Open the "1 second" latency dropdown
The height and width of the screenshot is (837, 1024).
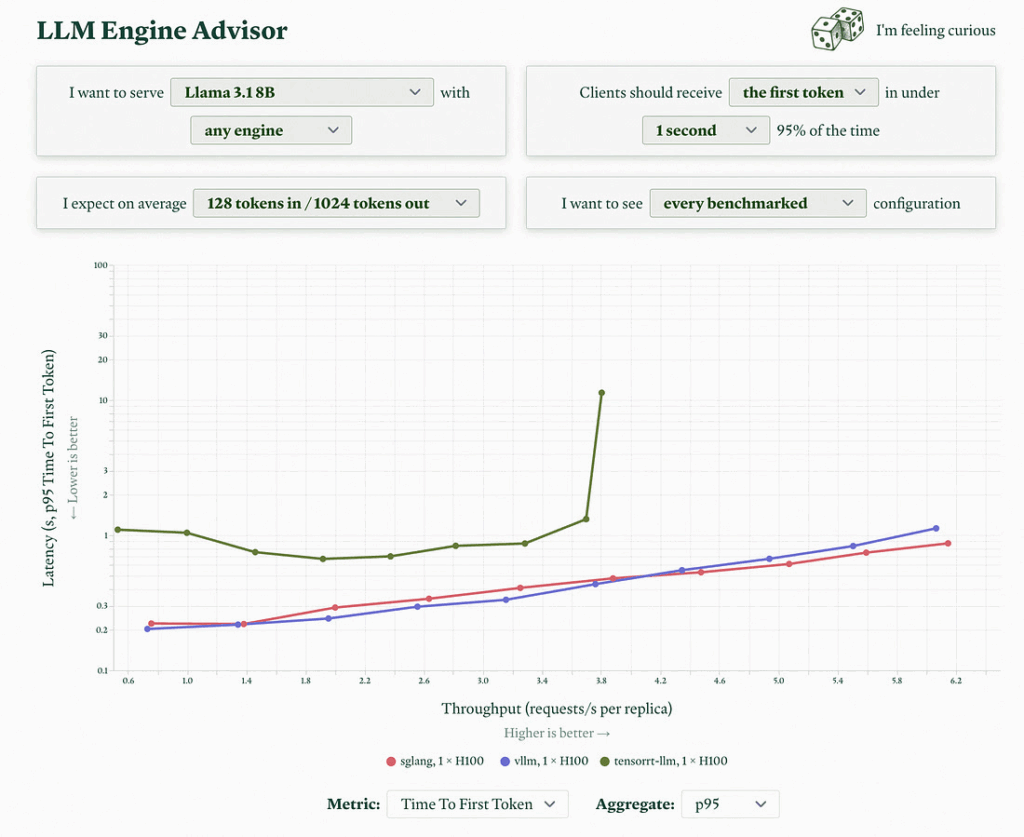tap(705, 130)
